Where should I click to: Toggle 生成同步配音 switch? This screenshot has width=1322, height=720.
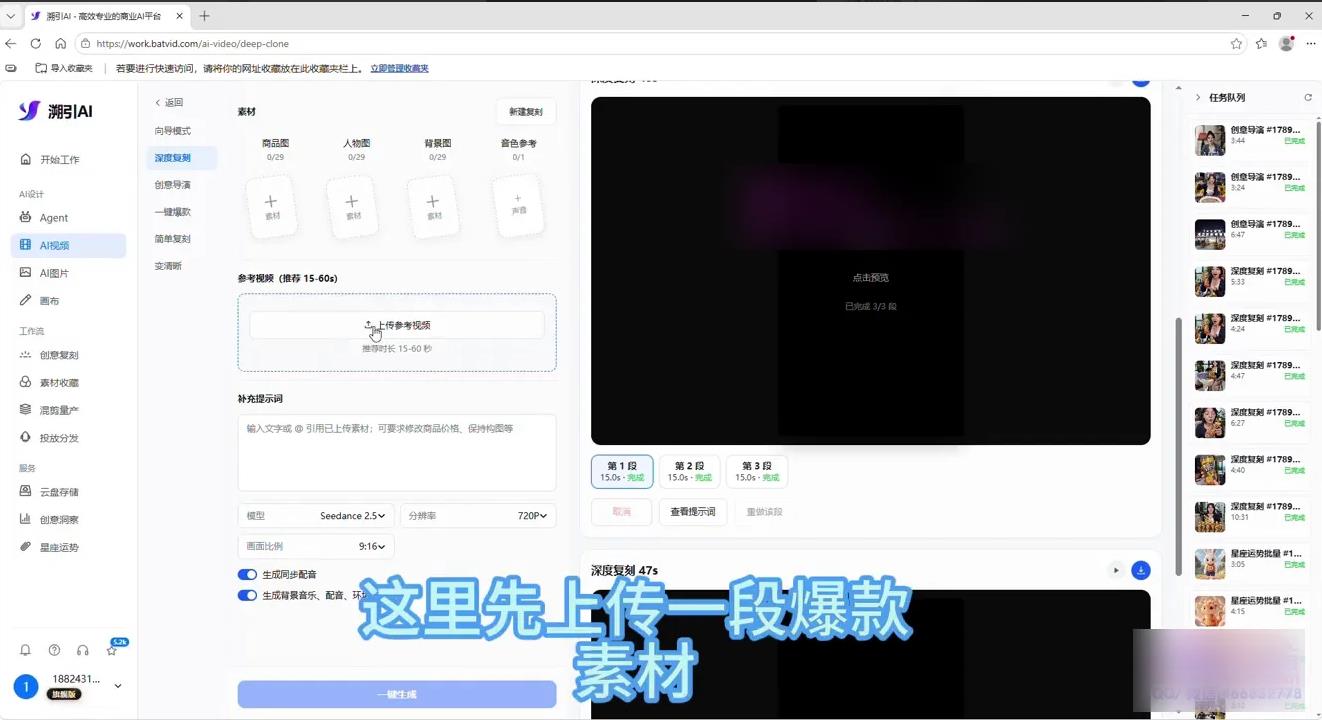[x=247, y=575]
